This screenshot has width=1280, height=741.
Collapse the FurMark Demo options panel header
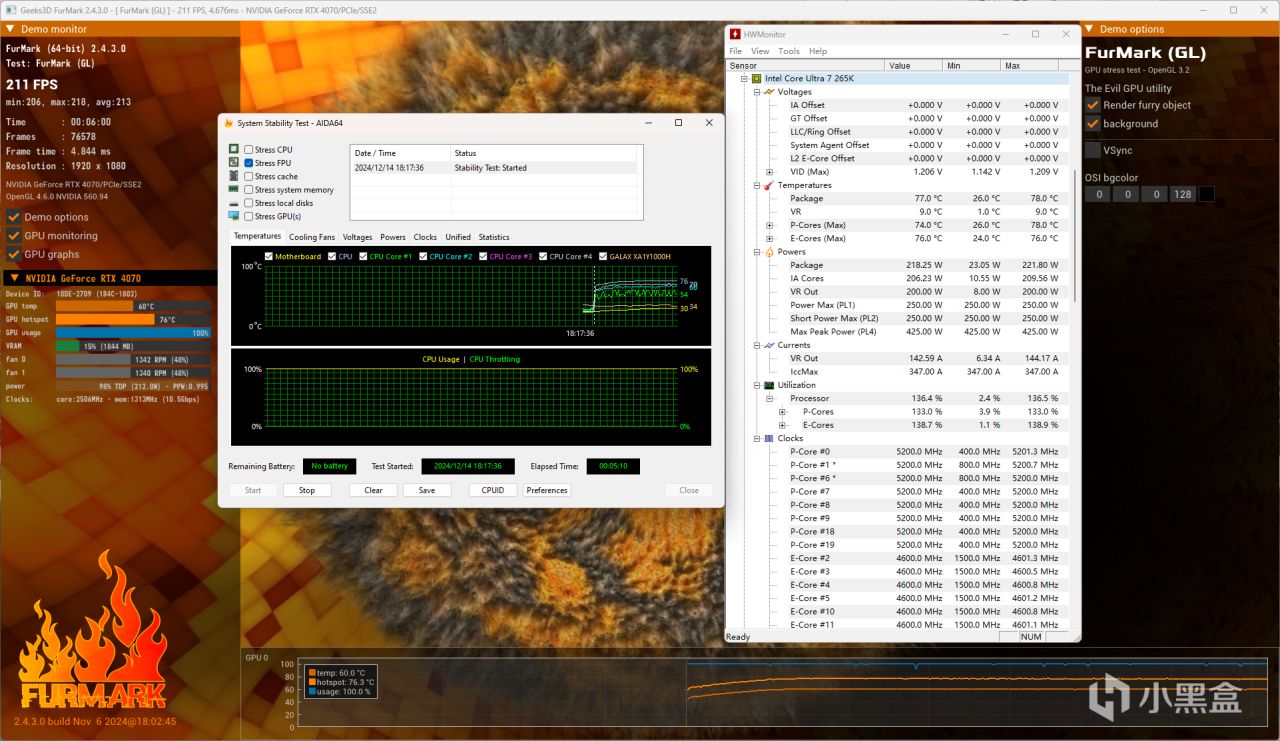pyautogui.click(x=1181, y=29)
